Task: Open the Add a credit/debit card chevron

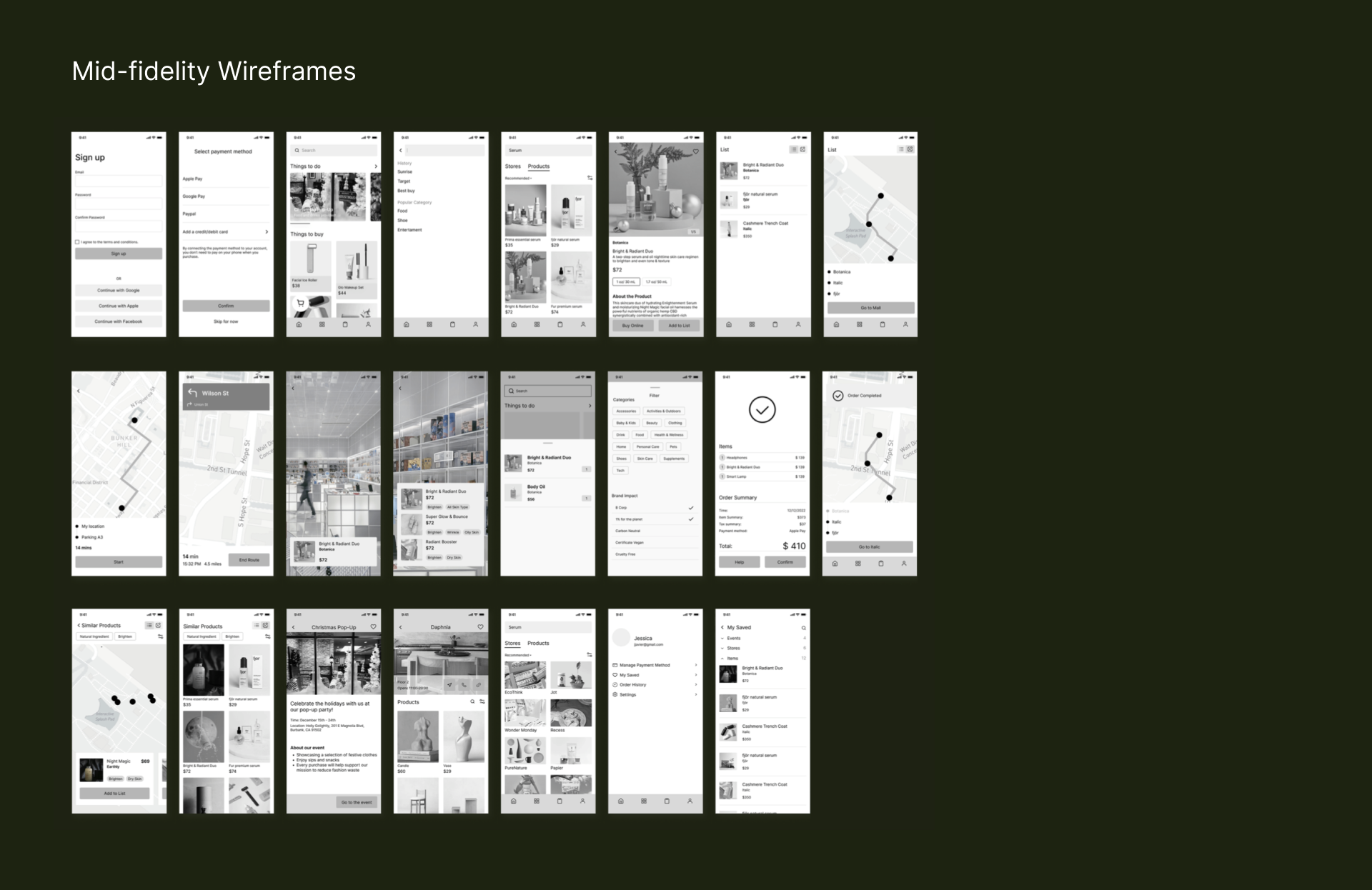Action: click(x=267, y=231)
